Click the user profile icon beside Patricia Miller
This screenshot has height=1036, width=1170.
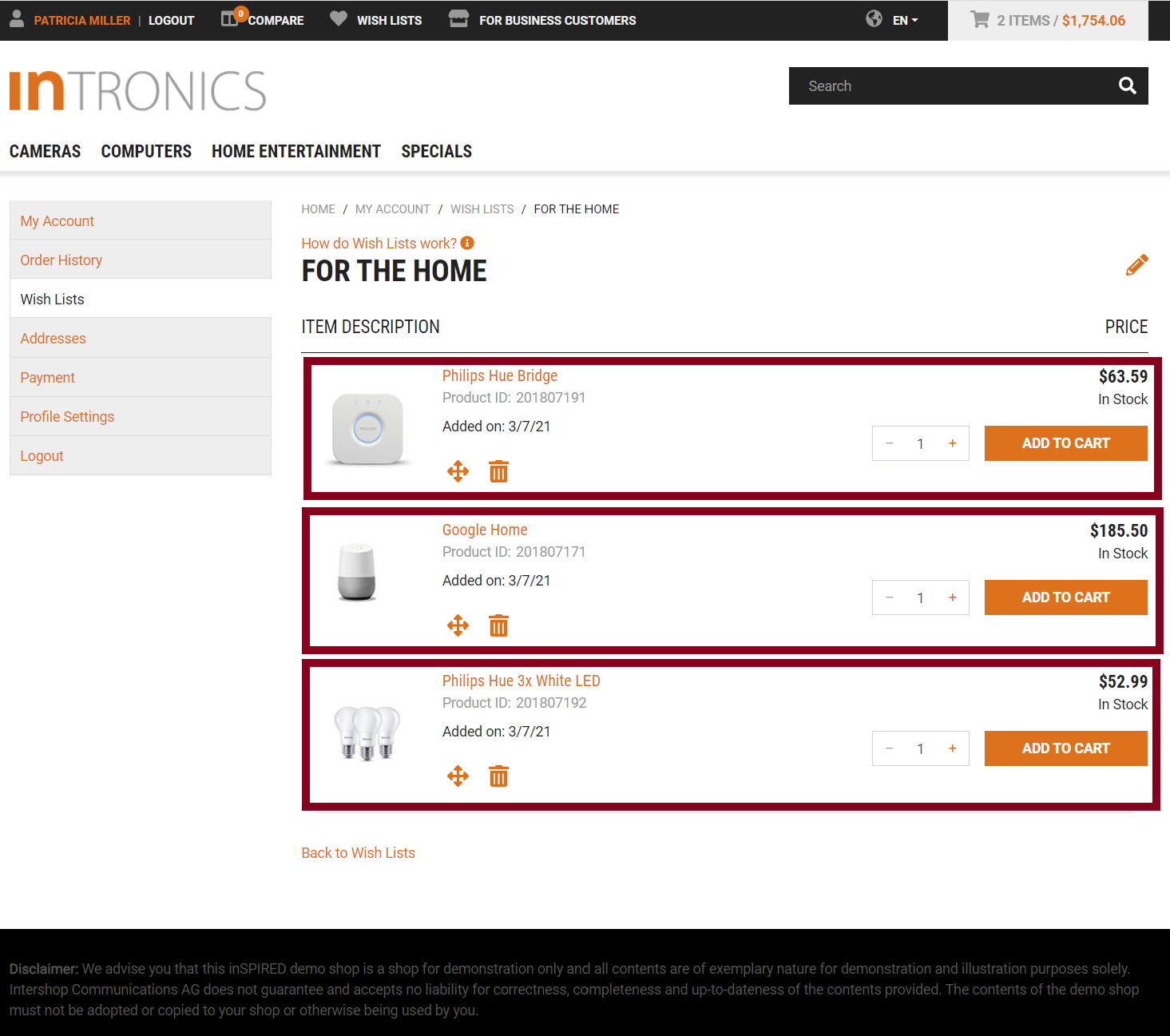point(17,19)
